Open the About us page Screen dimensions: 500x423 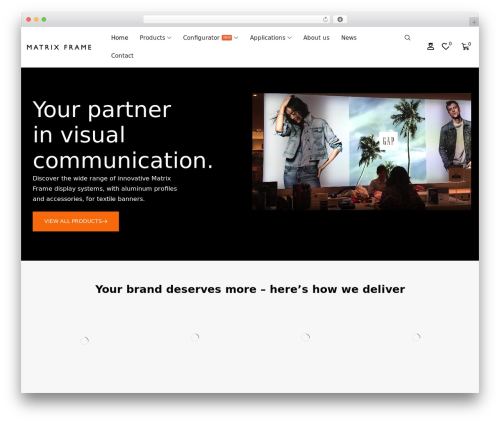click(x=316, y=38)
